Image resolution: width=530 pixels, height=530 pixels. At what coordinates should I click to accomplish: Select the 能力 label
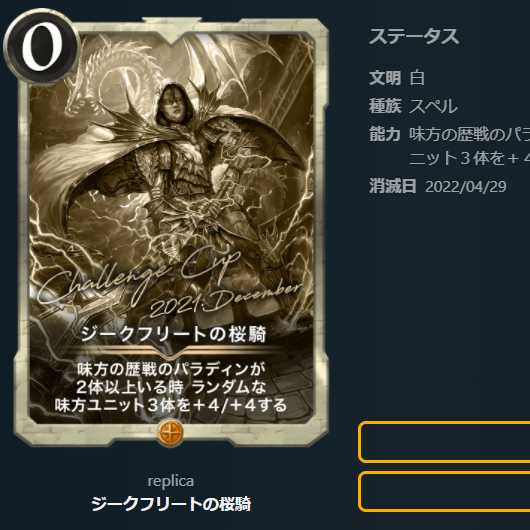click(x=385, y=134)
